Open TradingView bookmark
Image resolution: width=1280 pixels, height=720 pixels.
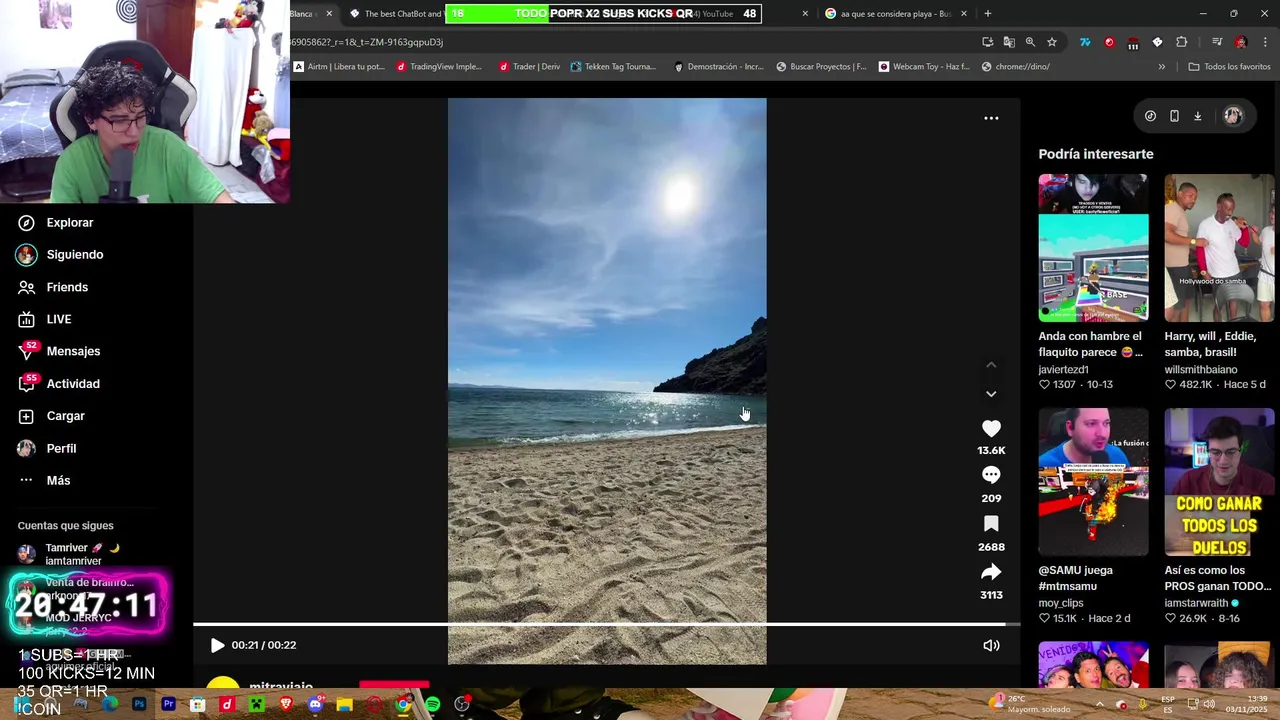coord(439,67)
